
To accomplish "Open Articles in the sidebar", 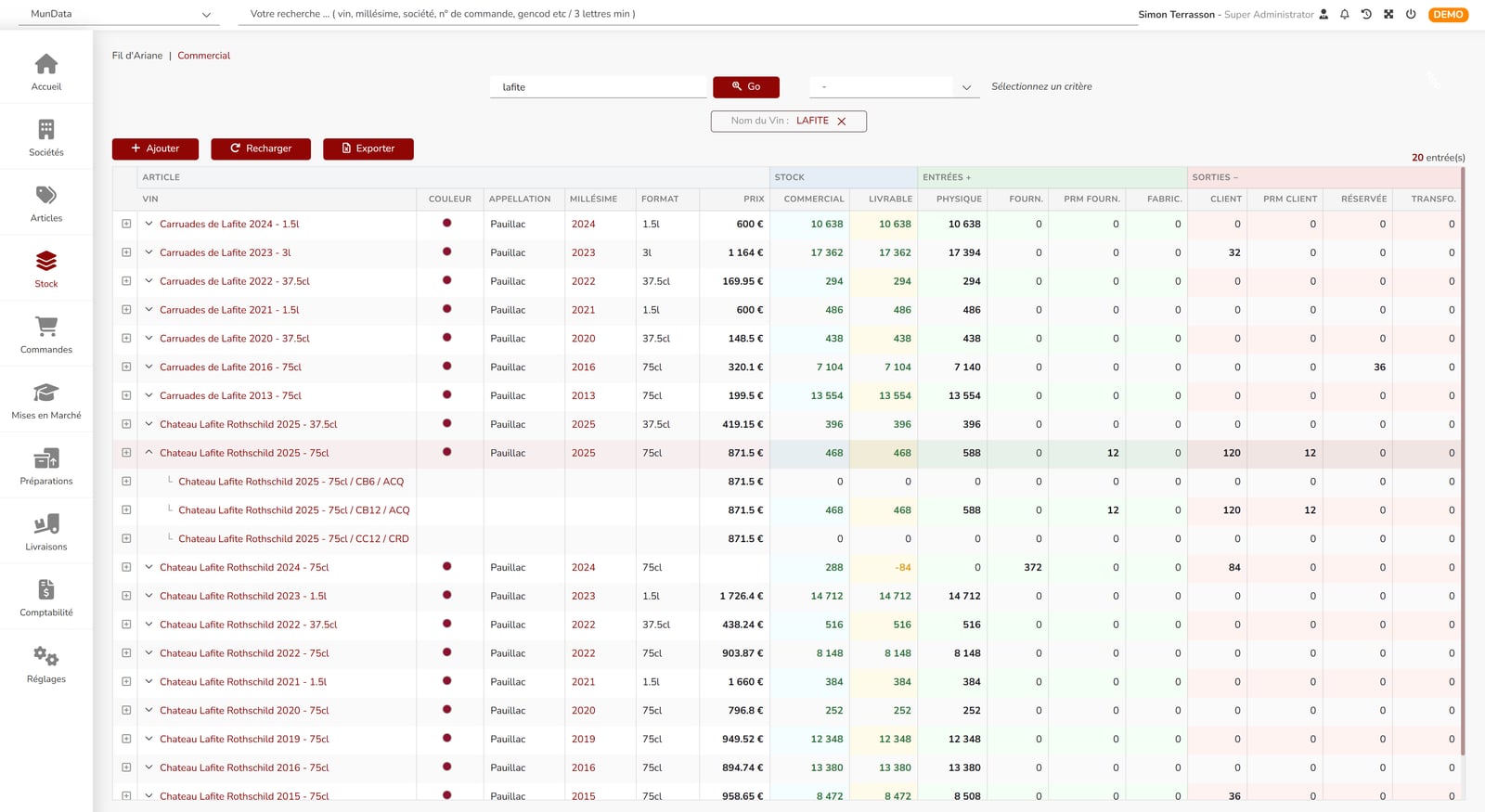I will tap(46, 204).
